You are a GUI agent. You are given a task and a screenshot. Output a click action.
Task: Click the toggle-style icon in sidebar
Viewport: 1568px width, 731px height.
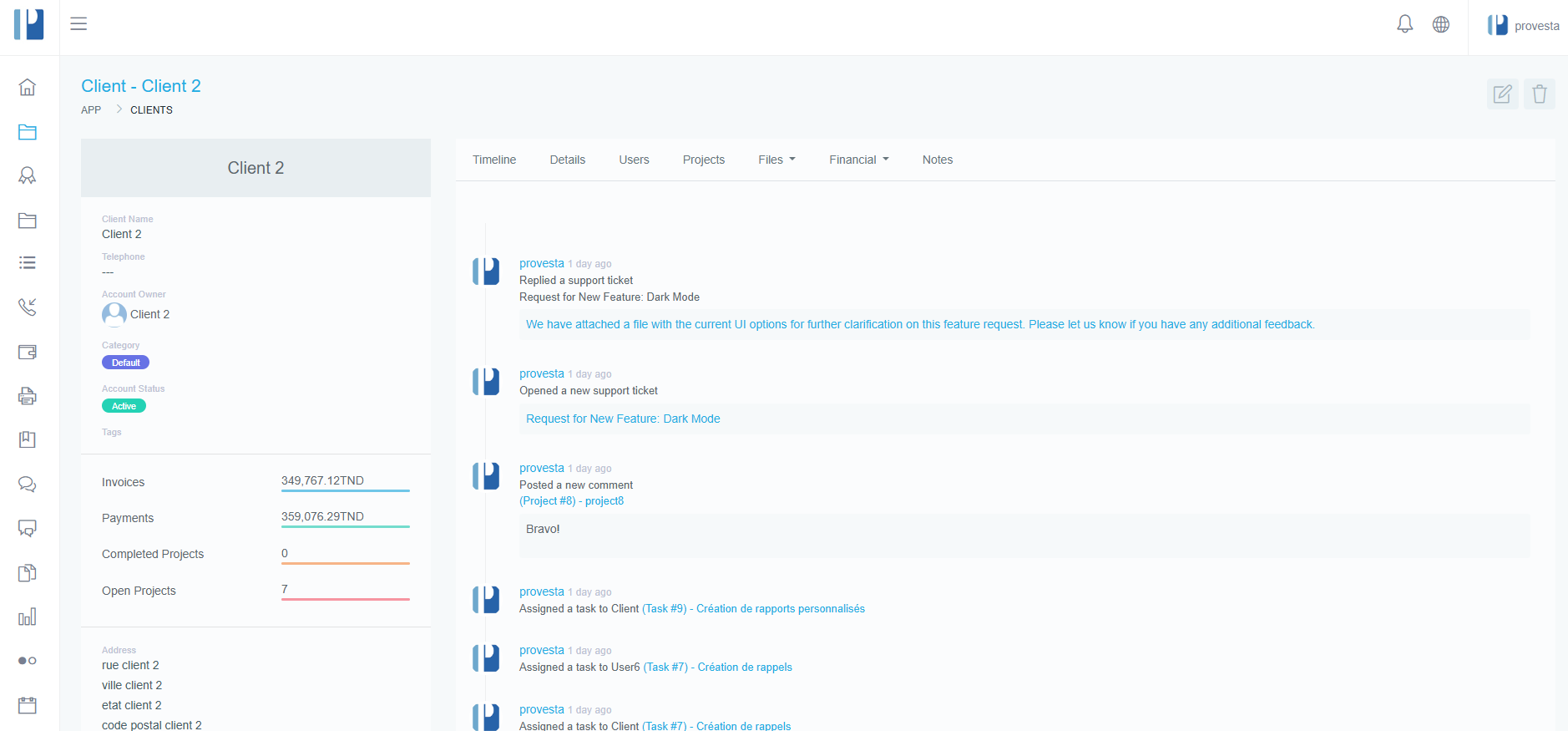point(28,661)
